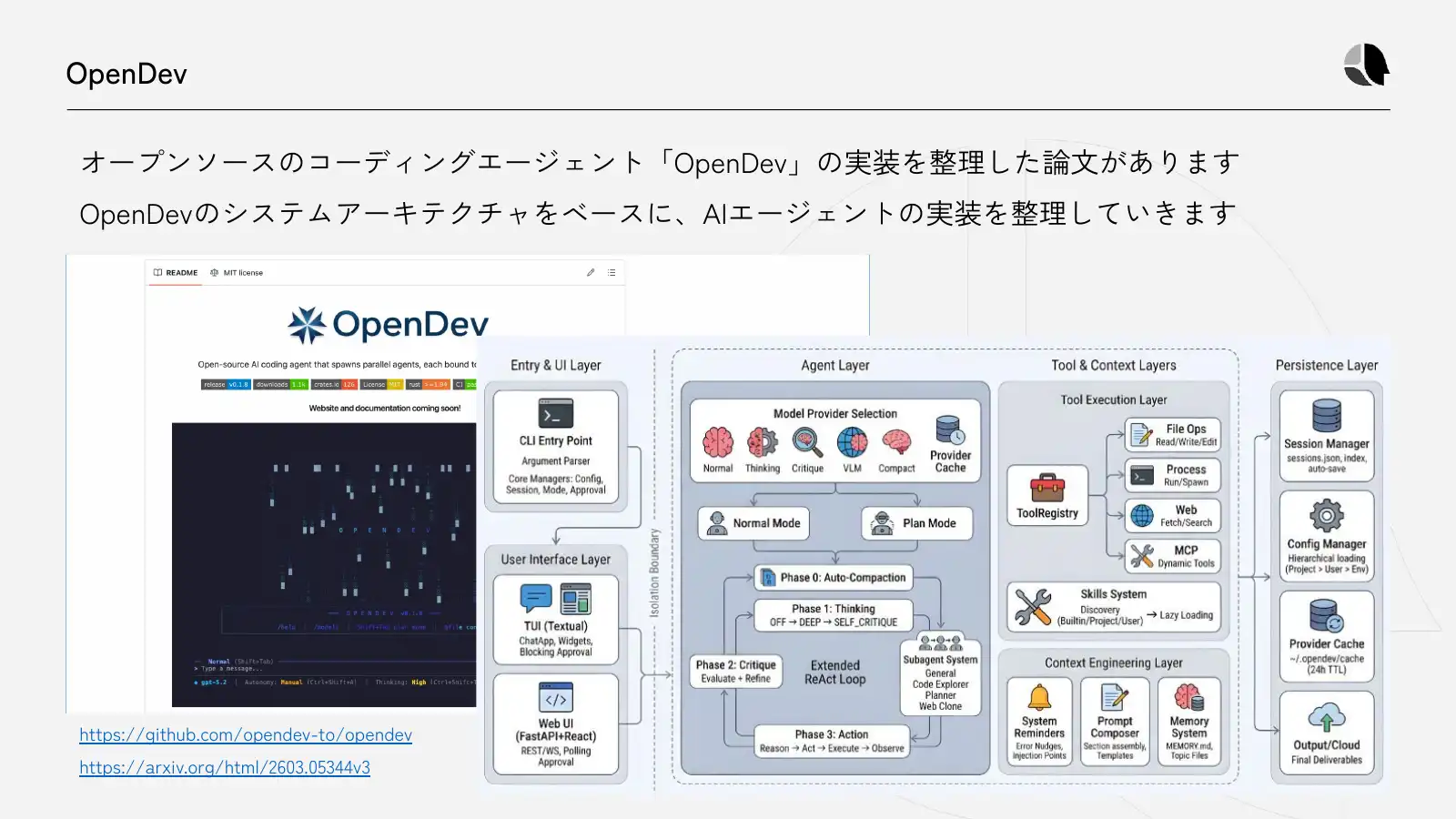
Task: Select the Compact brain icon
Action: click(896, 442)
